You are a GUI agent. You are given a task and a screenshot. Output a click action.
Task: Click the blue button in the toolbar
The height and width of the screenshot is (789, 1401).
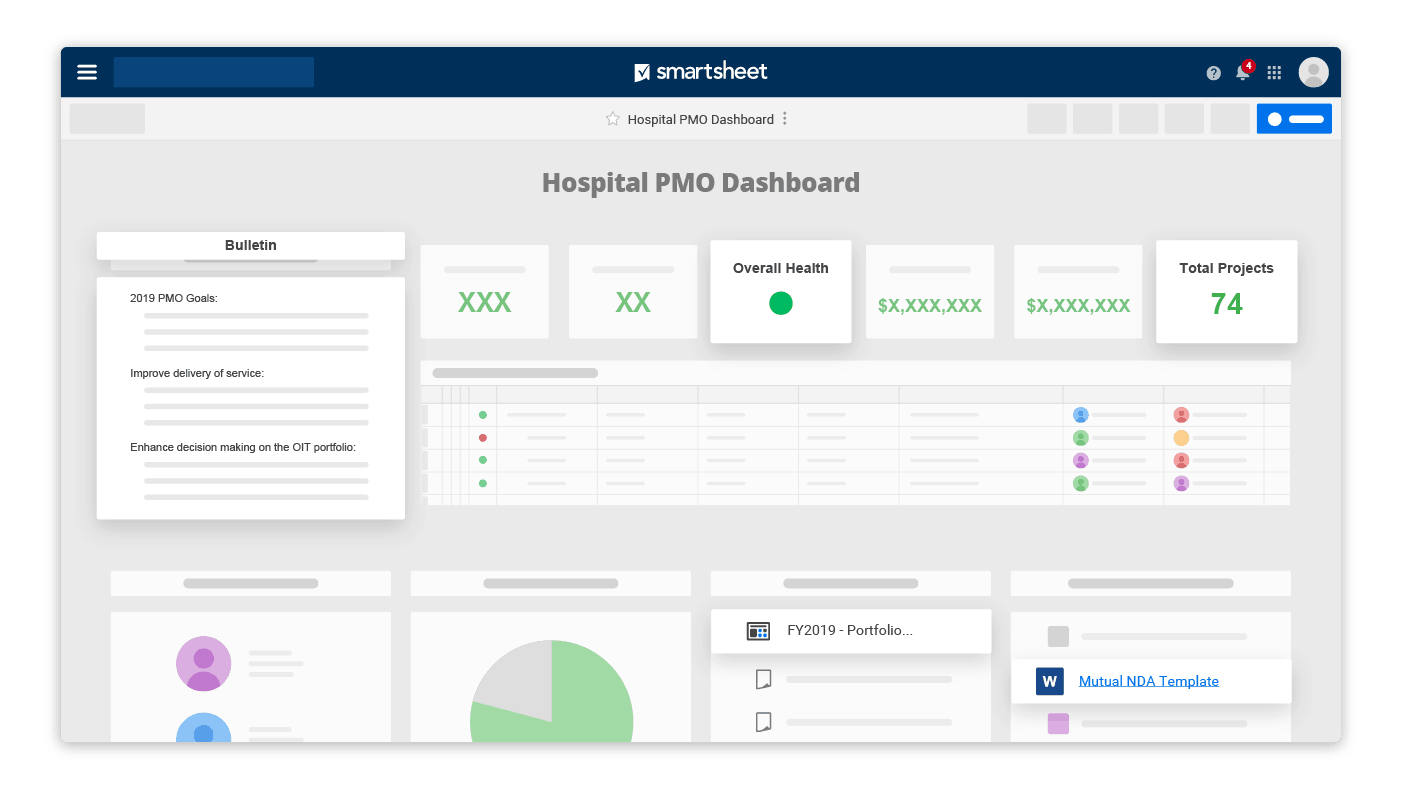click(x=1294, y=119)
